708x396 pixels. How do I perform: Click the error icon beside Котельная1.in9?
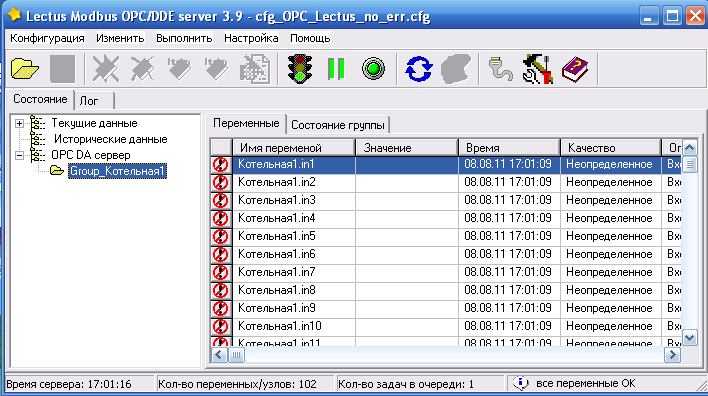(x=220, y=308)
